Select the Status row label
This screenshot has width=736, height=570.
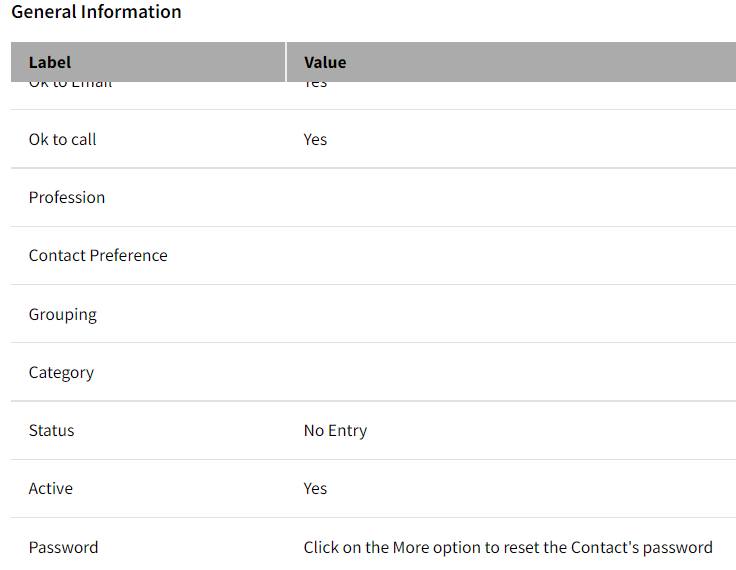pos(52,431)
